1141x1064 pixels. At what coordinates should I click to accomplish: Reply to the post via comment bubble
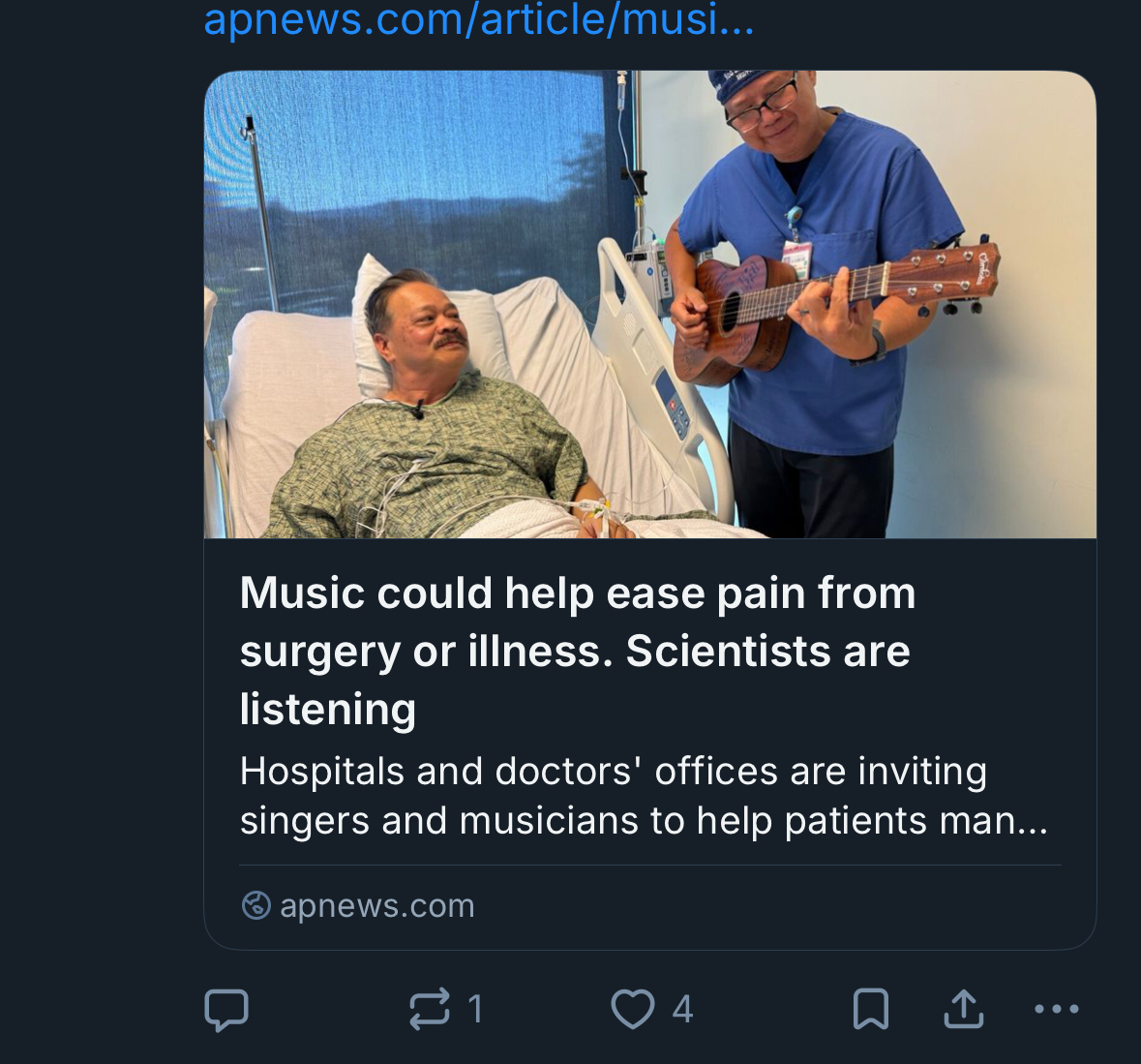(227, 1010)
